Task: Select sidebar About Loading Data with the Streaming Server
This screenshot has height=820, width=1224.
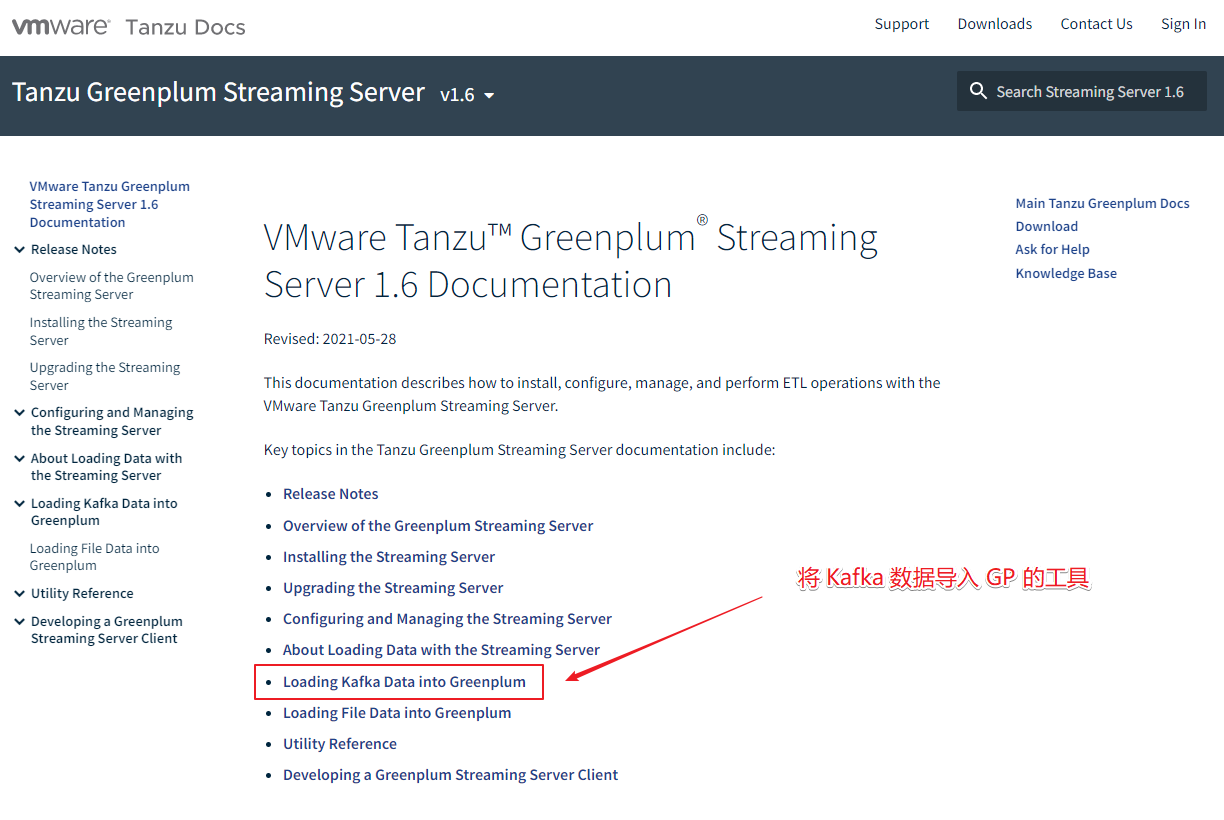Action: click(106, 467)
